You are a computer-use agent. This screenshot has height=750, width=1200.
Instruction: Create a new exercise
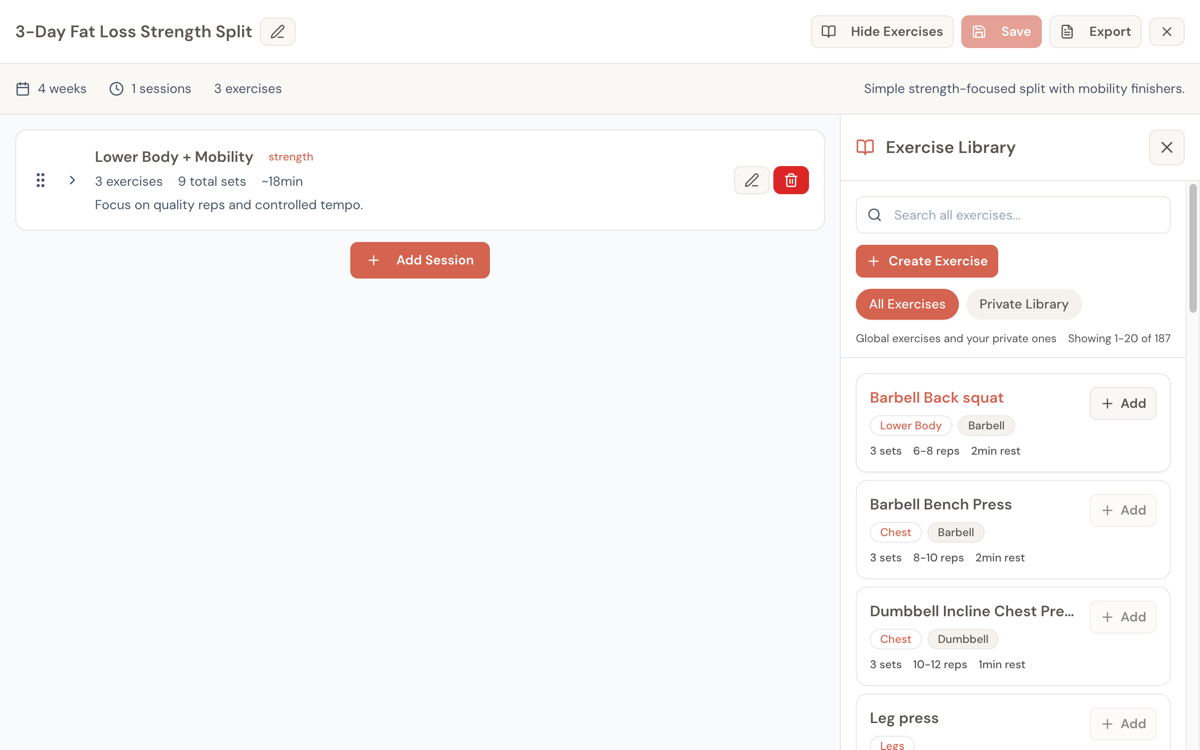(x=926, y=260)
